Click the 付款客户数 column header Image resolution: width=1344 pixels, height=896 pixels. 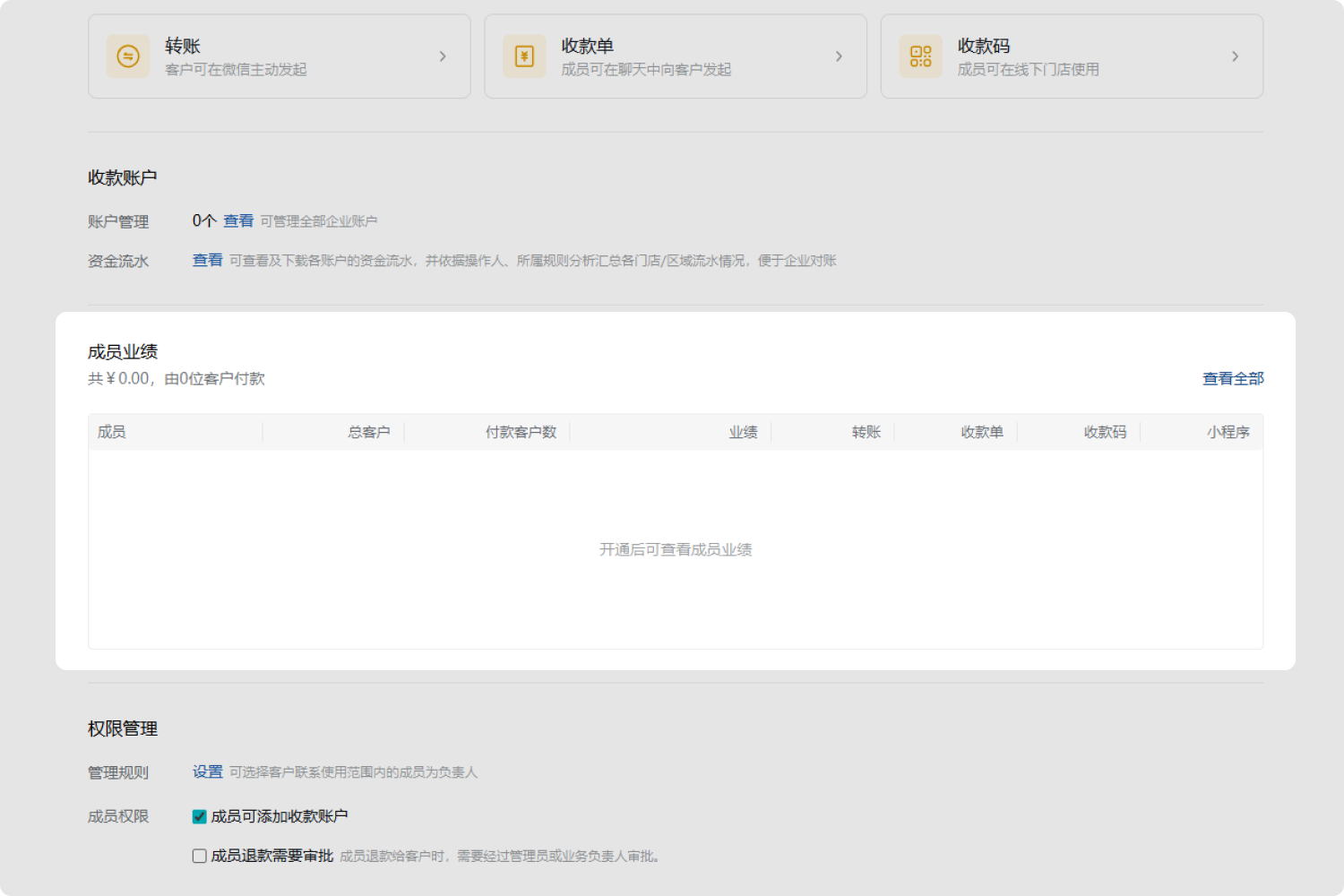pos(521,432)
